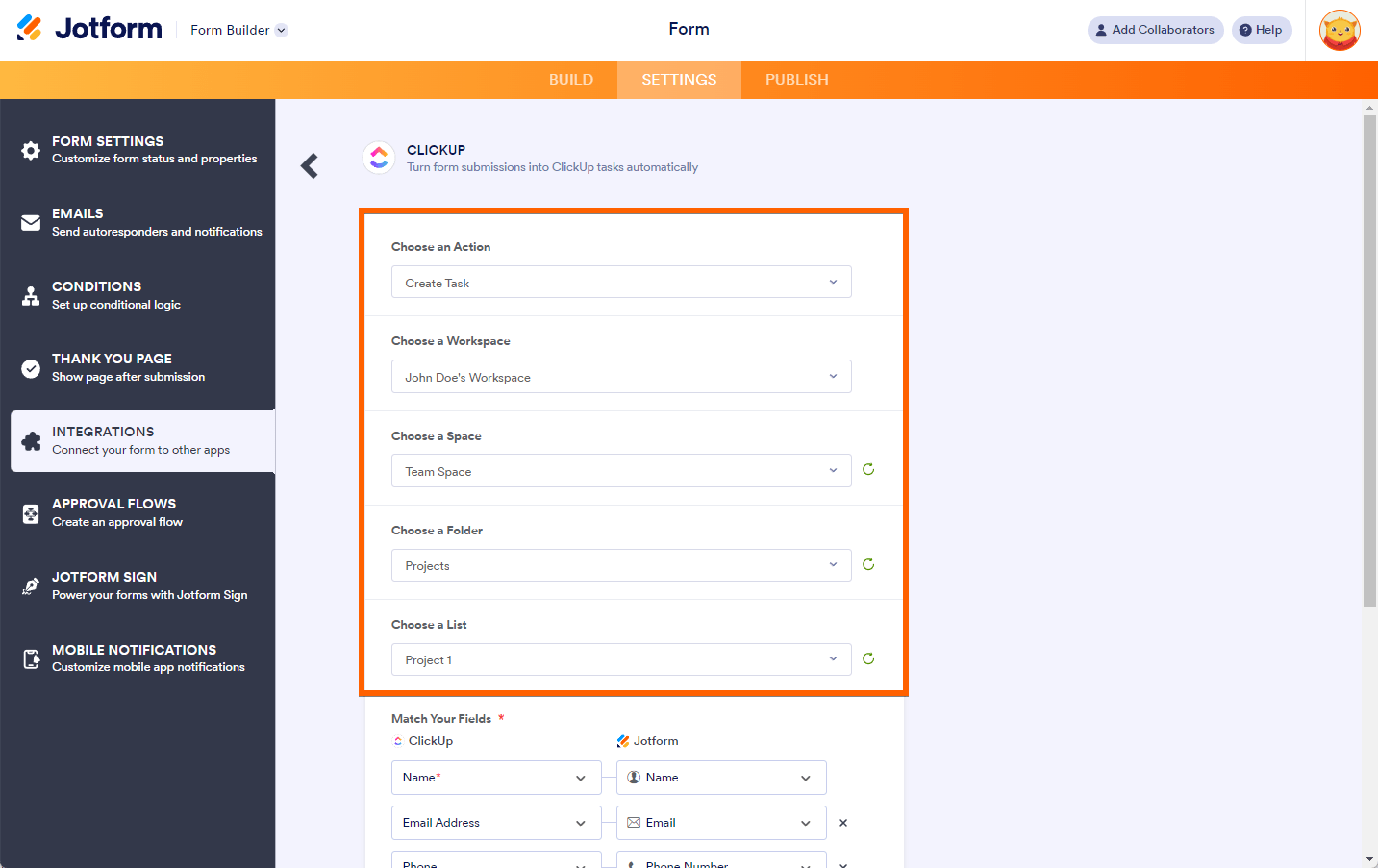Image resolution: width=1378 pixels, height=868 pixels.
Task: Click the Form title at the top
Action: tap(689, 29)
